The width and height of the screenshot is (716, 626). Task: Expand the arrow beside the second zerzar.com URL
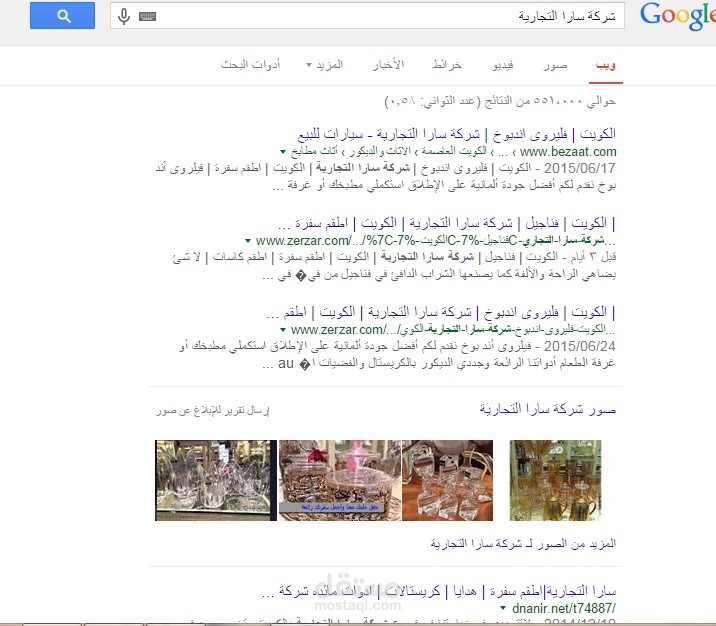283,330
